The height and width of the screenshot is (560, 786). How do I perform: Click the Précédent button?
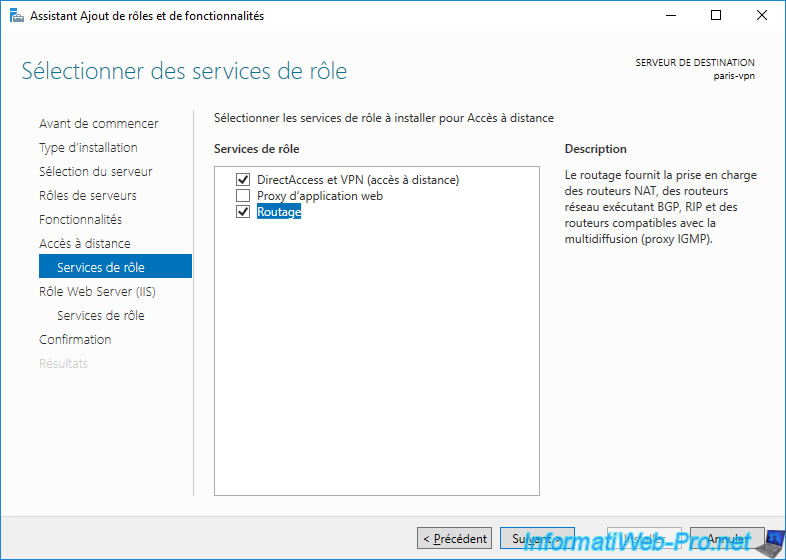[455, 539]
